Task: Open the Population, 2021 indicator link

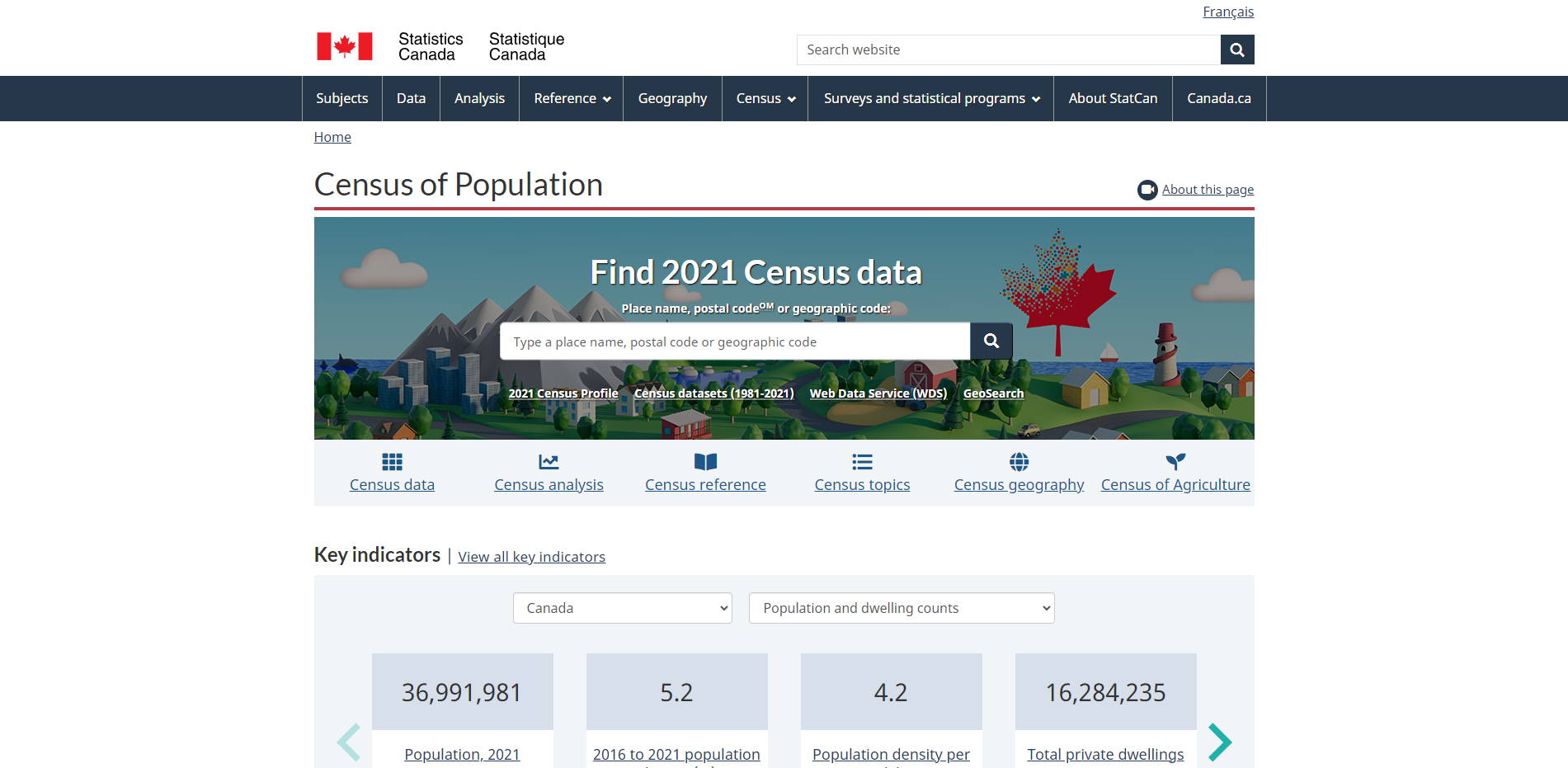Action: click(463, 755)
